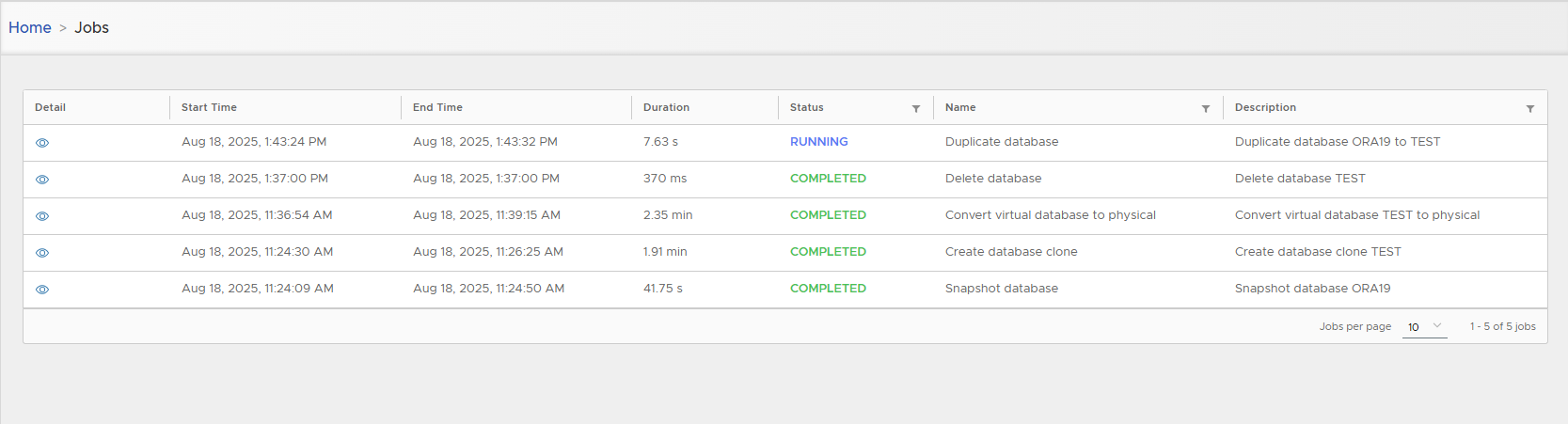Sort by the Start Time column header
The image size is (1568, 424).
click(x=209, y=107)
